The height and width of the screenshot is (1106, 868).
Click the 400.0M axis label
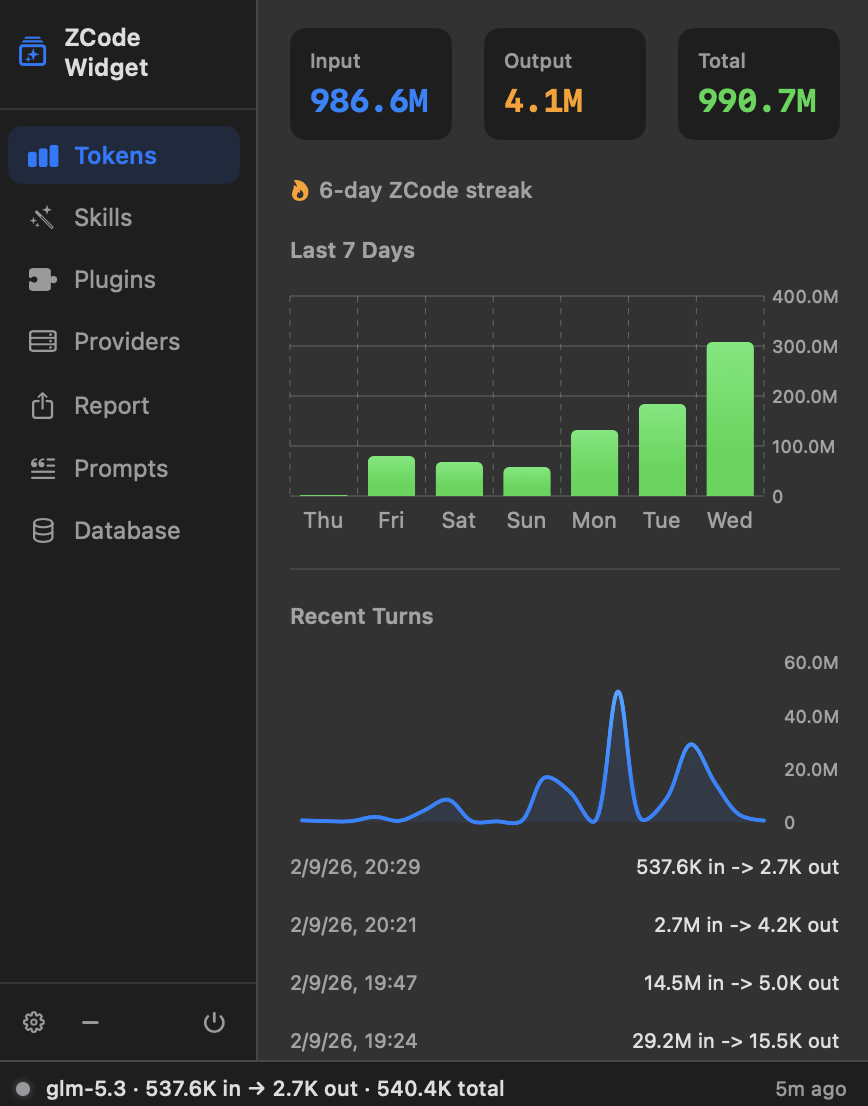(805, 296)
